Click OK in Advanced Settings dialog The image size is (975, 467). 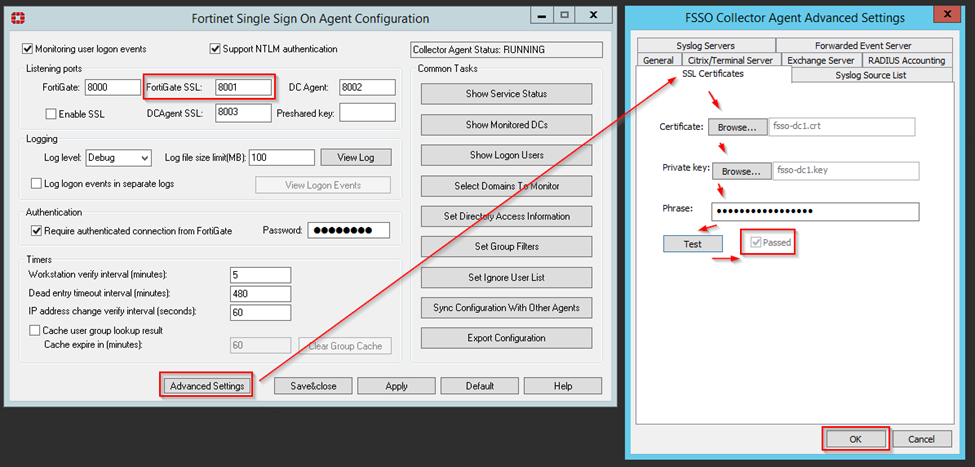coord(855,439)
